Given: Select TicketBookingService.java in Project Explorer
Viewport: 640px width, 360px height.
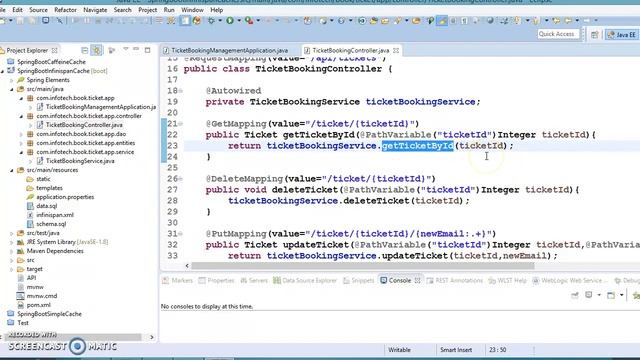Looking at the screenshot, I should pos(80,161).
